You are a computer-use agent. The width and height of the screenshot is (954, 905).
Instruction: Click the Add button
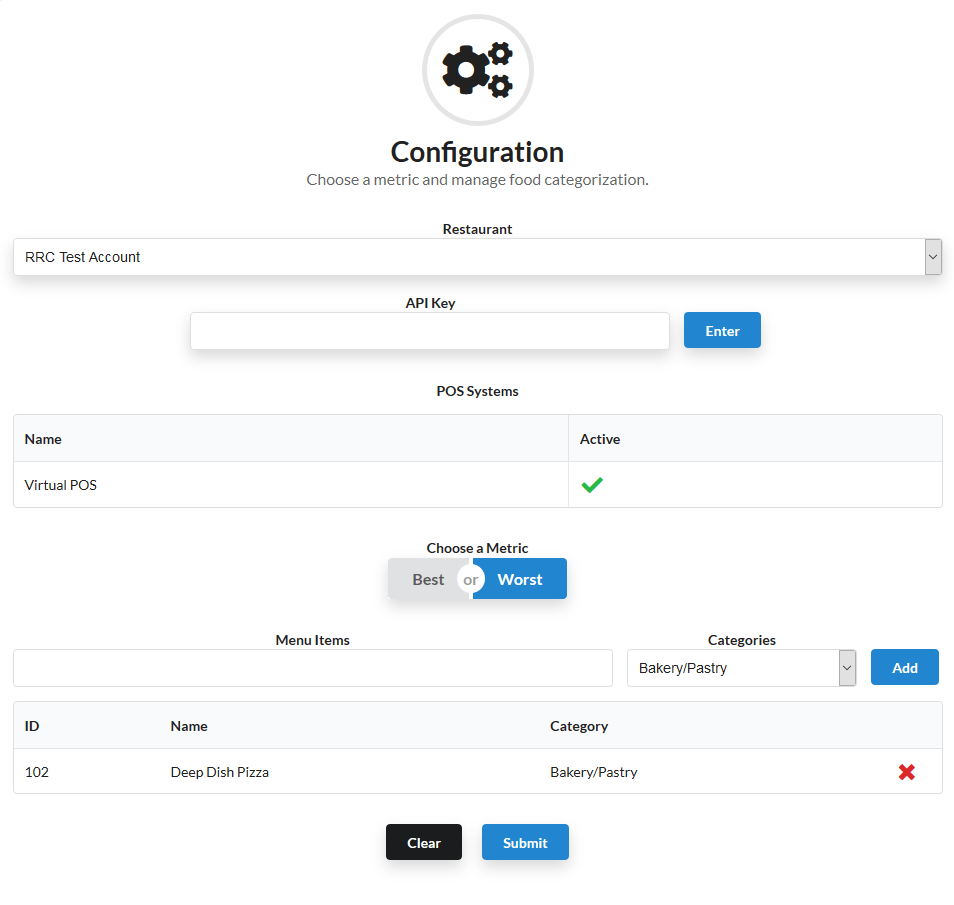coord(904,668)
